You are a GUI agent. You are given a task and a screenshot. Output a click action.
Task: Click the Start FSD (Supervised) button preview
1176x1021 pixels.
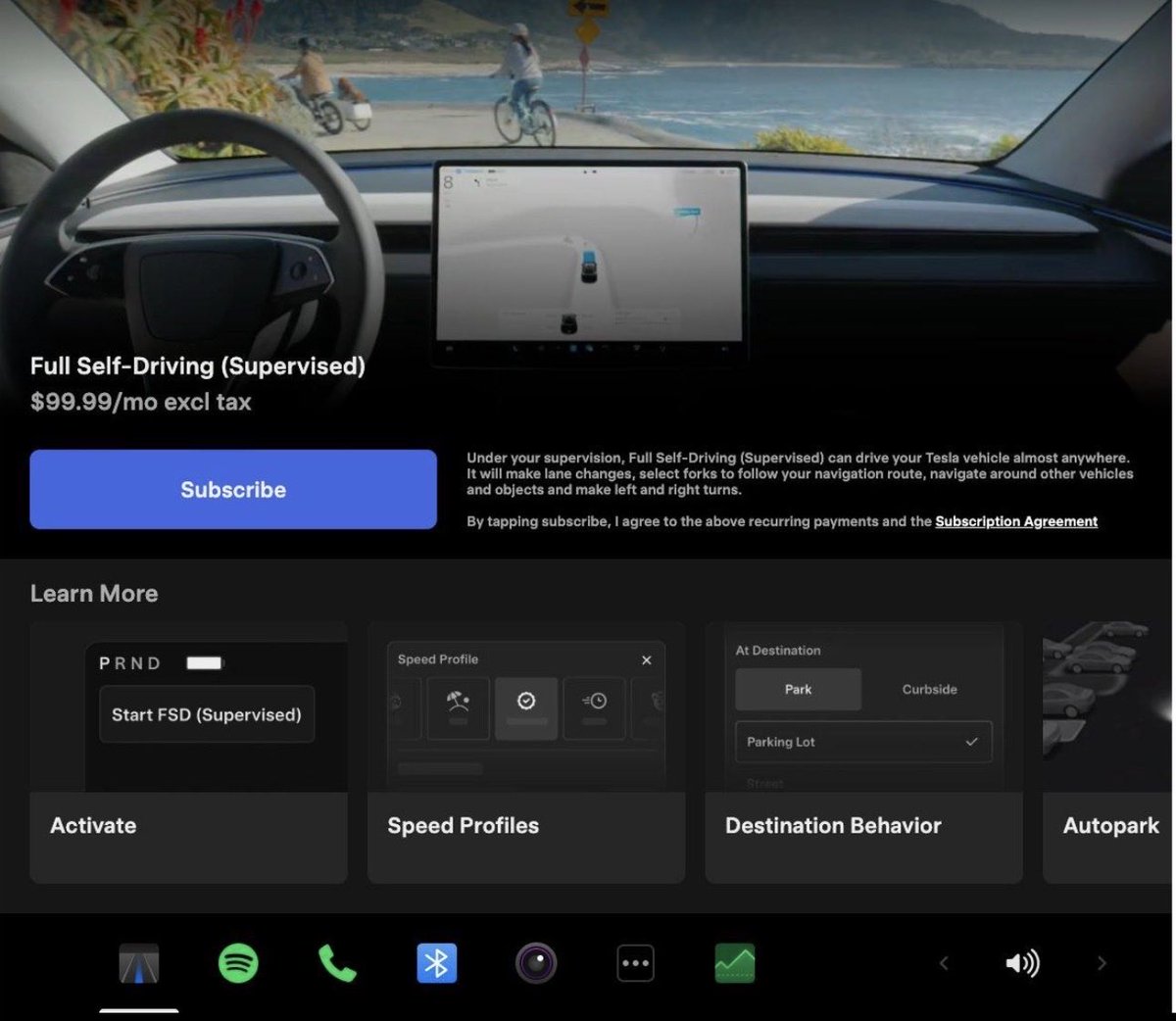point(207,714)
